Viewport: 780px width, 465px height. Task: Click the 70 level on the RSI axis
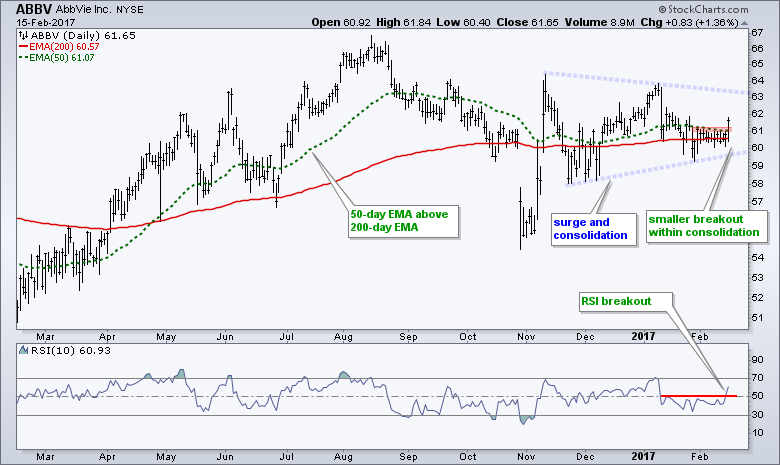(x=757, y=377)
